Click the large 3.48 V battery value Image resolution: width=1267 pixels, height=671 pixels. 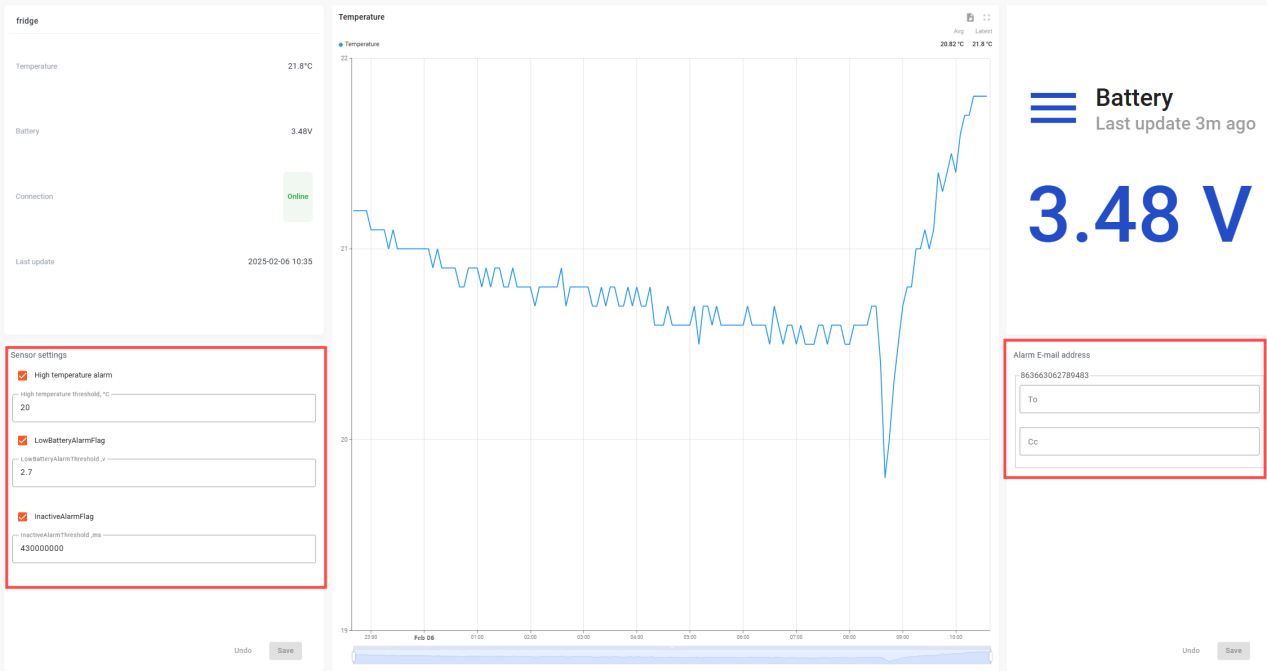[x=1139, y=215]
